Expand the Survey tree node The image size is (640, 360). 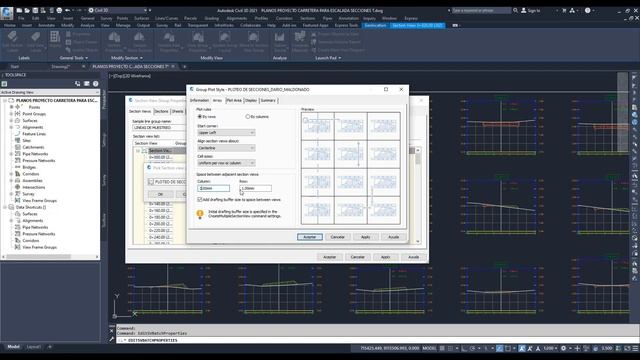(11, 194)
